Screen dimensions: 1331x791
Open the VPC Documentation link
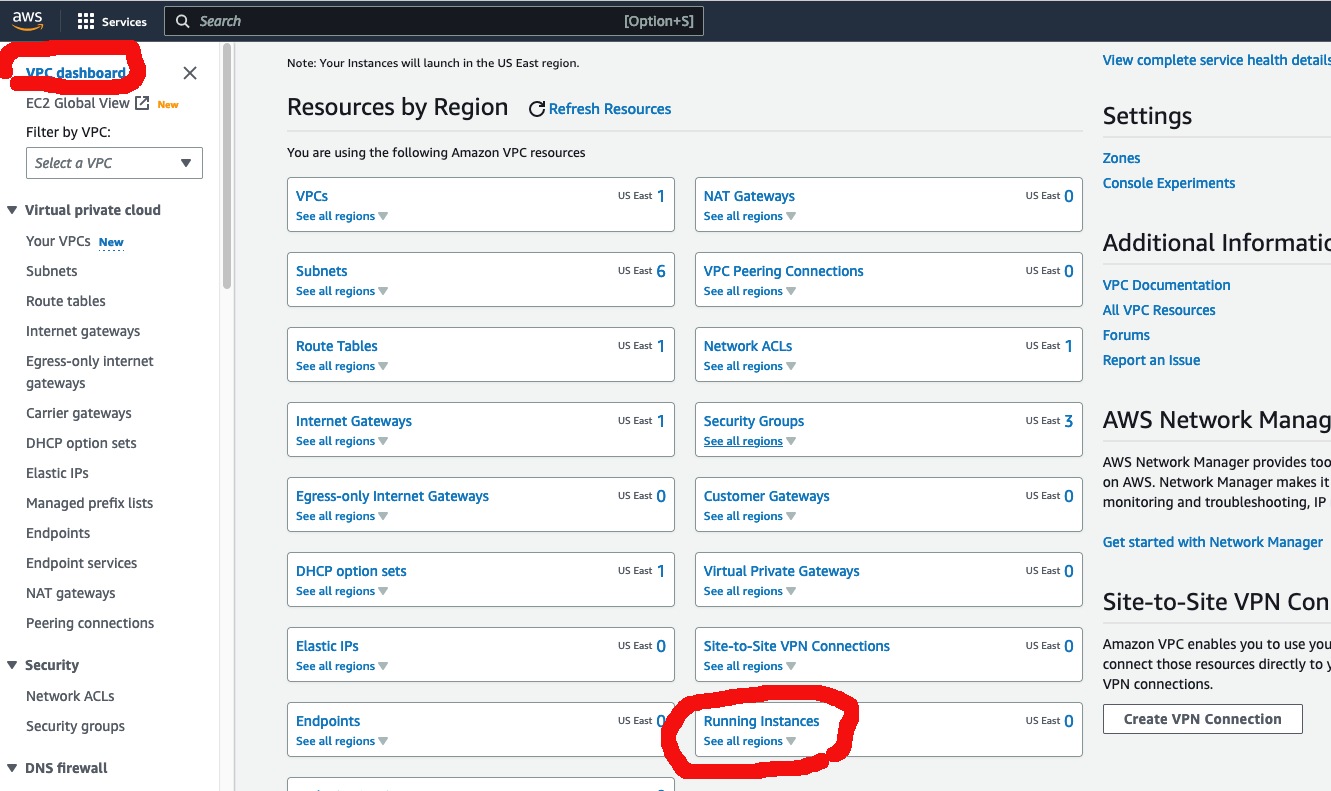(1166, 285)
